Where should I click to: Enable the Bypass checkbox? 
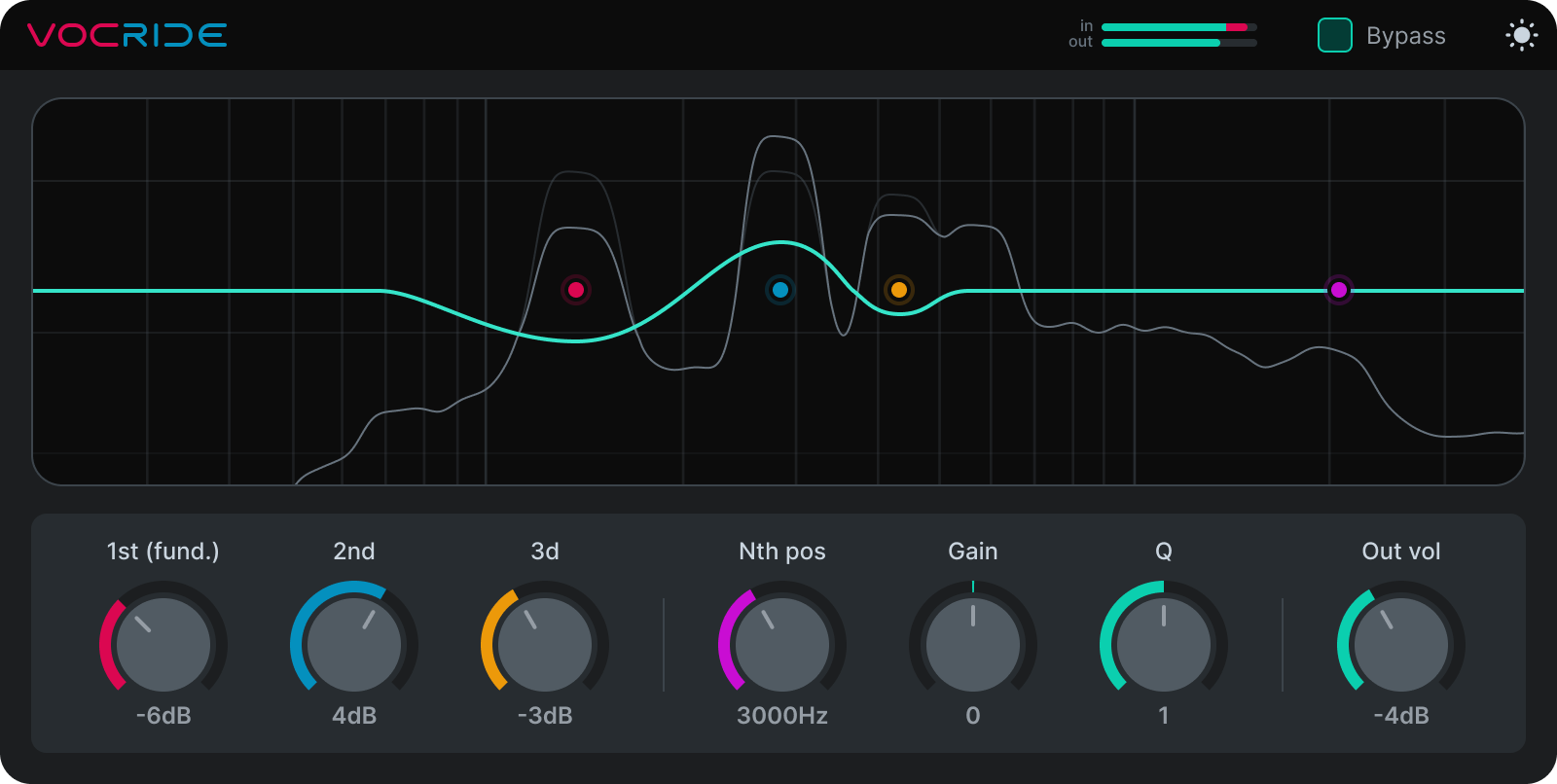[x=1335, y=35]
